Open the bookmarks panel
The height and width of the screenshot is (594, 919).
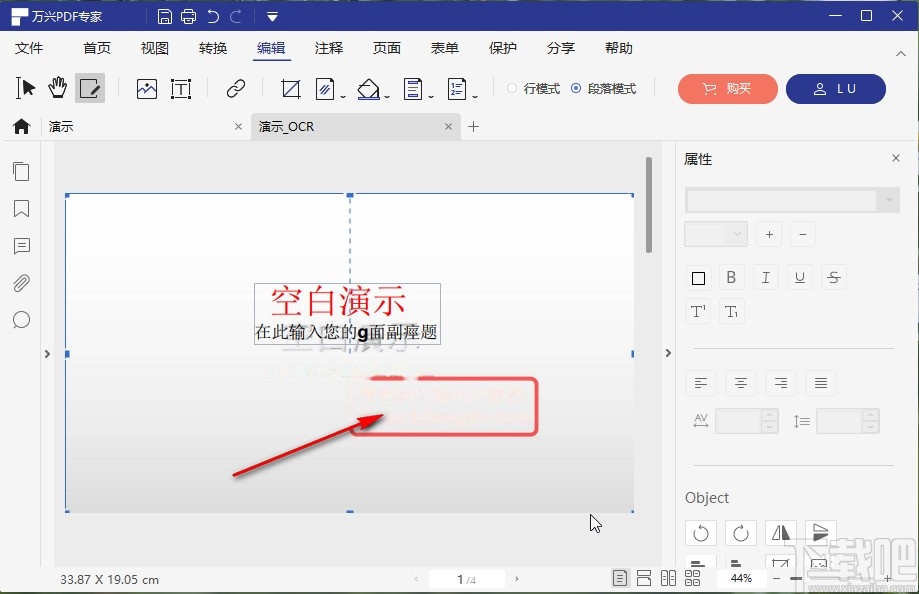21,208
